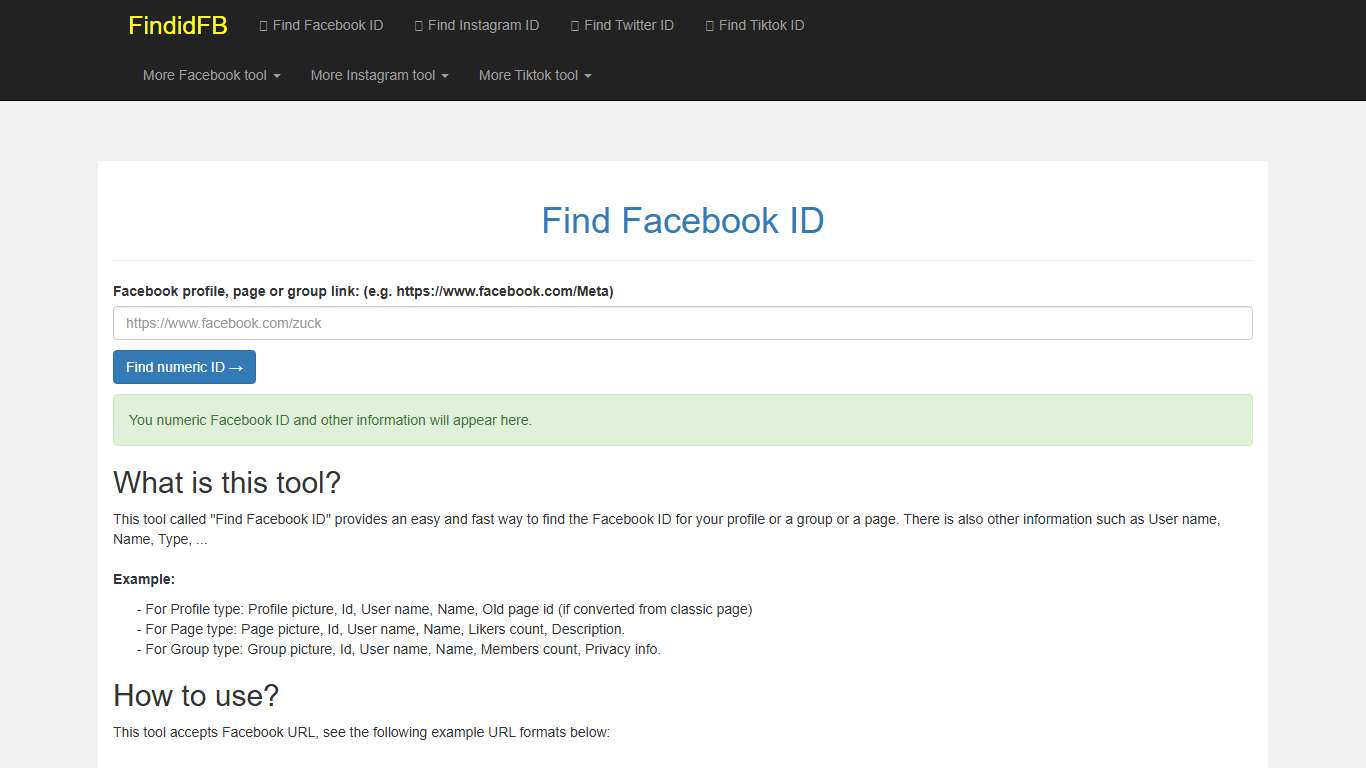Image resolution: width=1366 pixels, height=768 pixels.
Task: Go to the FindidFB home logo
Action: pos(178,26)
